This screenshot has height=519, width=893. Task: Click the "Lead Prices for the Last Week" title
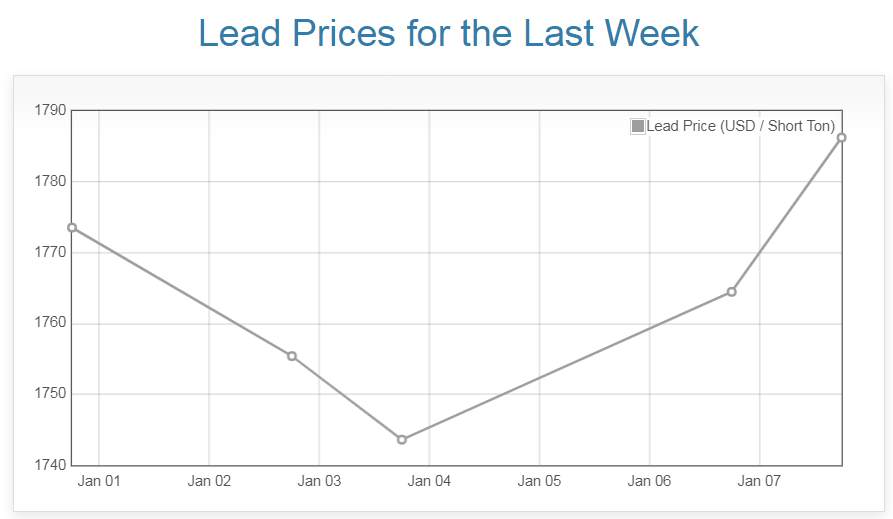(x=448, y=34)
